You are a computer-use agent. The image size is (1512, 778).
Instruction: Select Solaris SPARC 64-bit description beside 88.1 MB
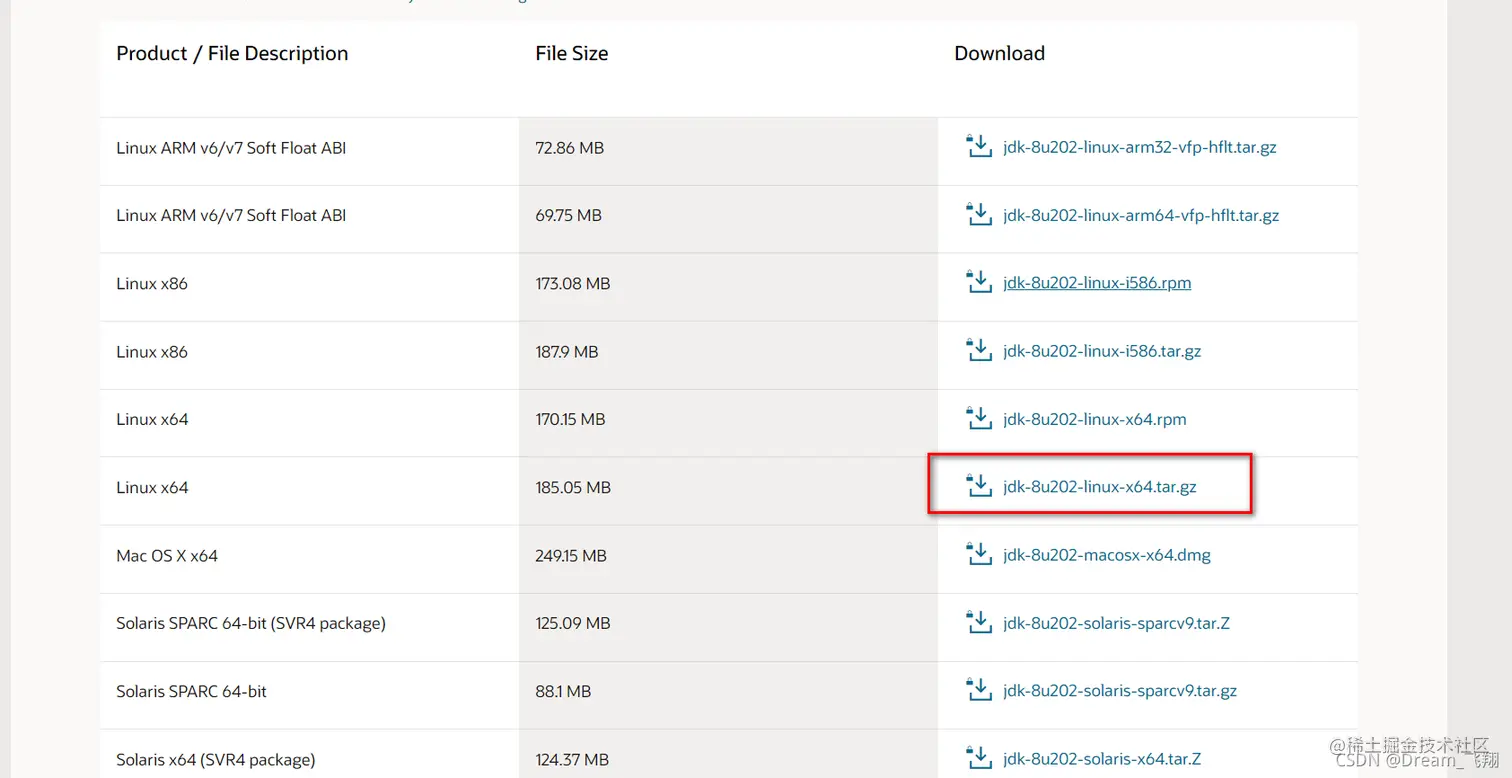[x=192, y=692]
